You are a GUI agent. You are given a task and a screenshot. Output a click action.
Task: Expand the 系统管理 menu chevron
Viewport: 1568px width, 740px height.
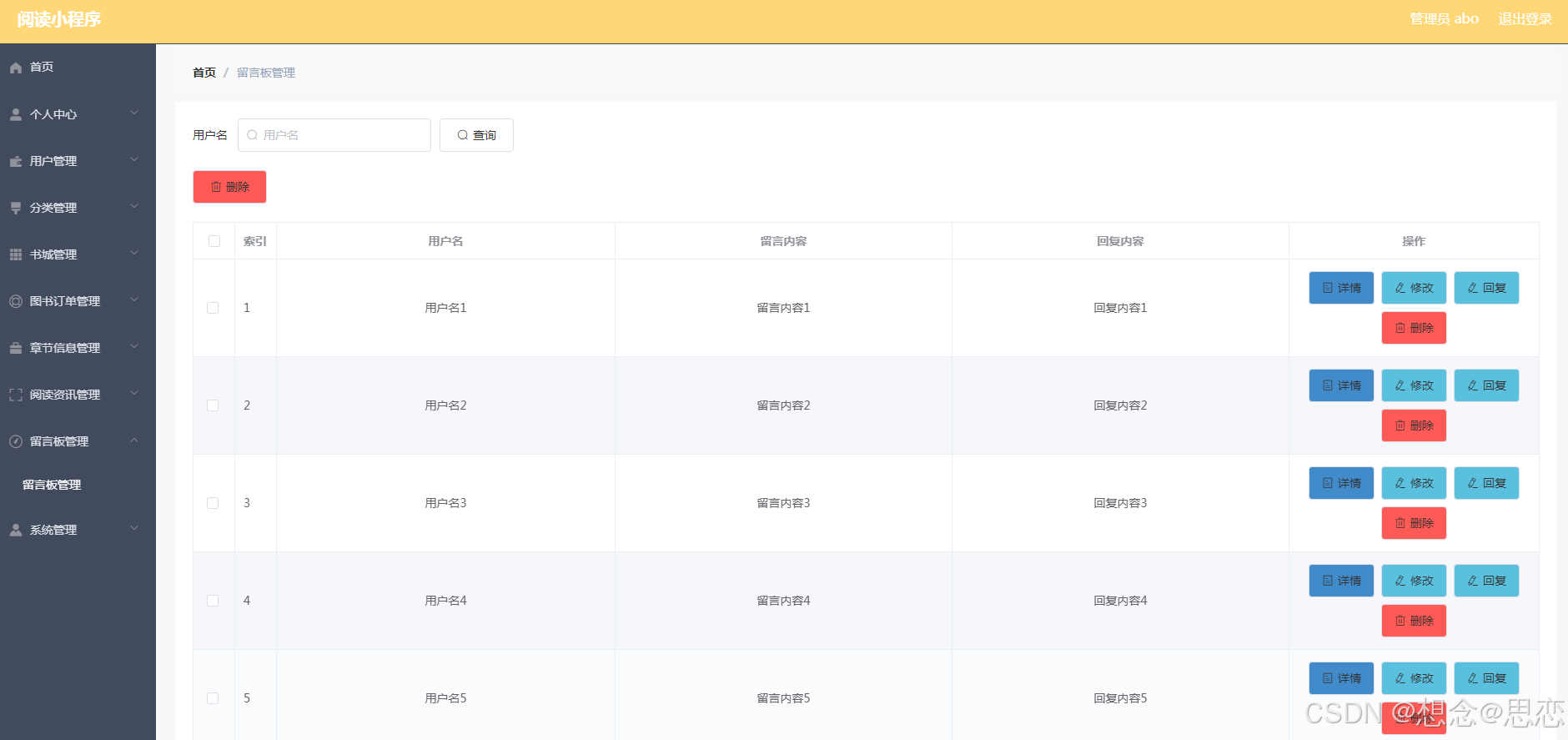tap(134, 528)
